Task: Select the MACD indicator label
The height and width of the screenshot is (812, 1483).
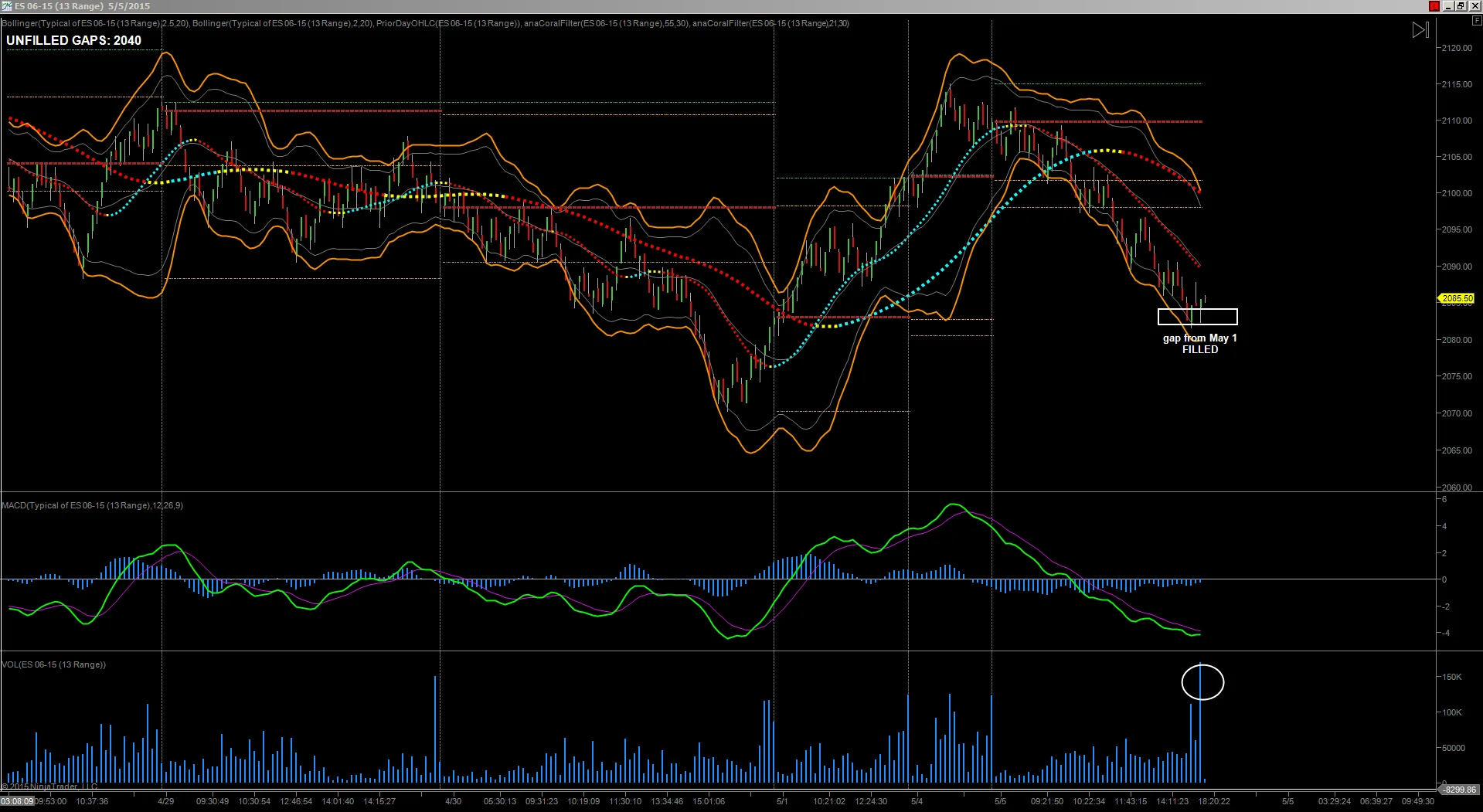Action: point(92,505)
